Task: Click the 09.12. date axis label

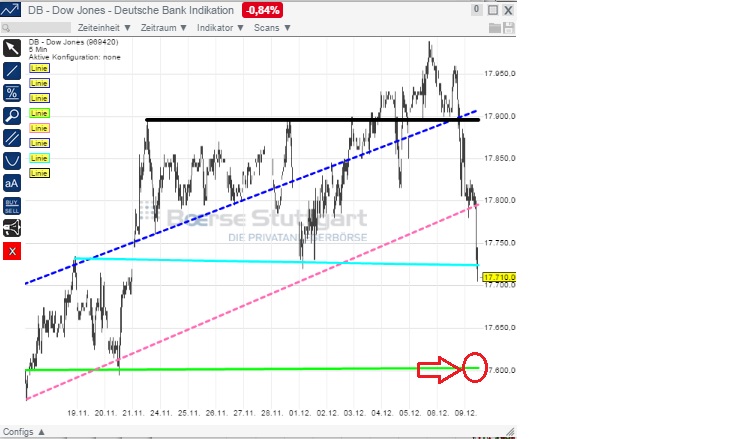Action: pyautogui.click(x=465, y=413)
